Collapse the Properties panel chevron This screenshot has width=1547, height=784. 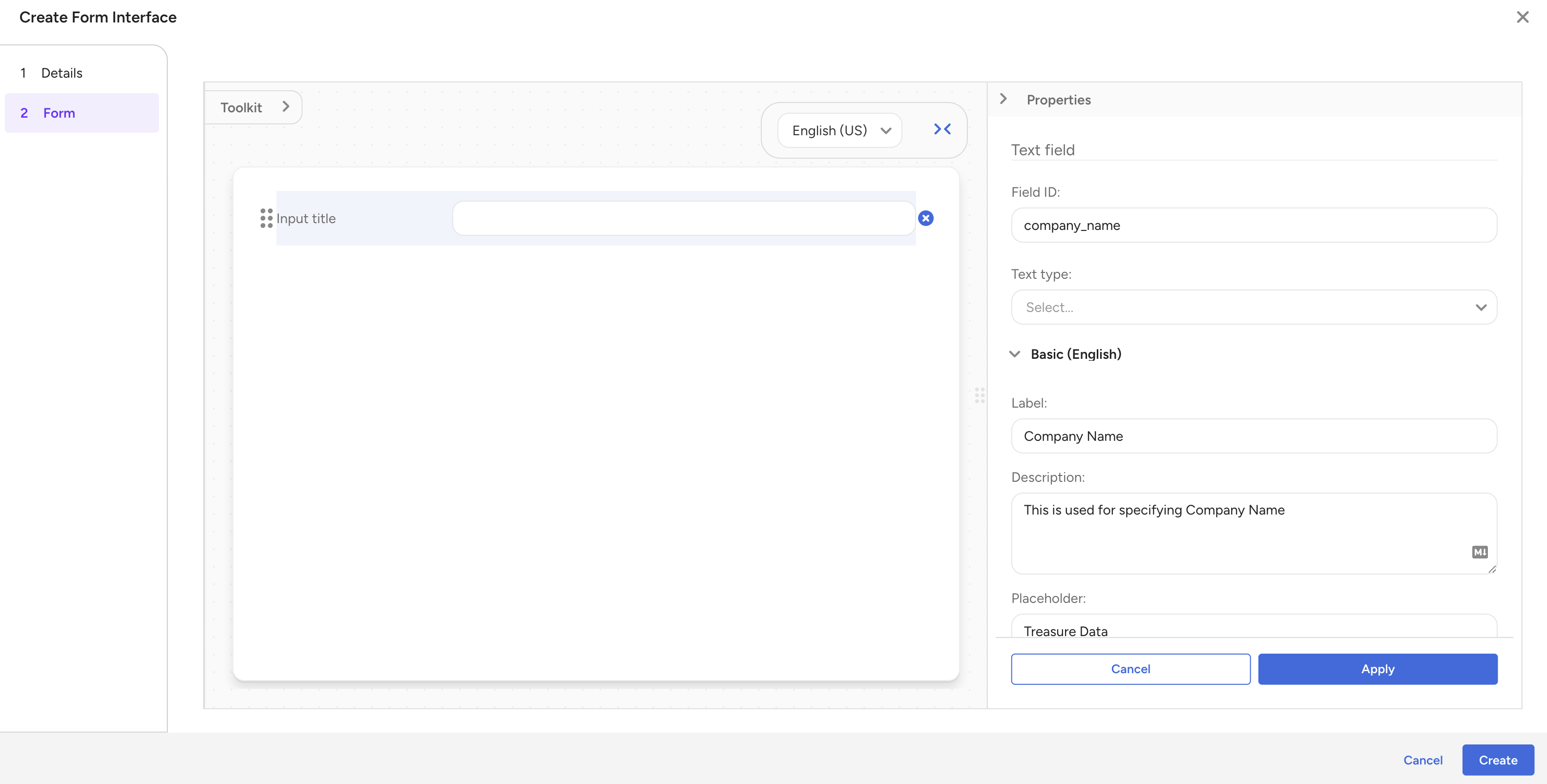tap(1003, 99)
